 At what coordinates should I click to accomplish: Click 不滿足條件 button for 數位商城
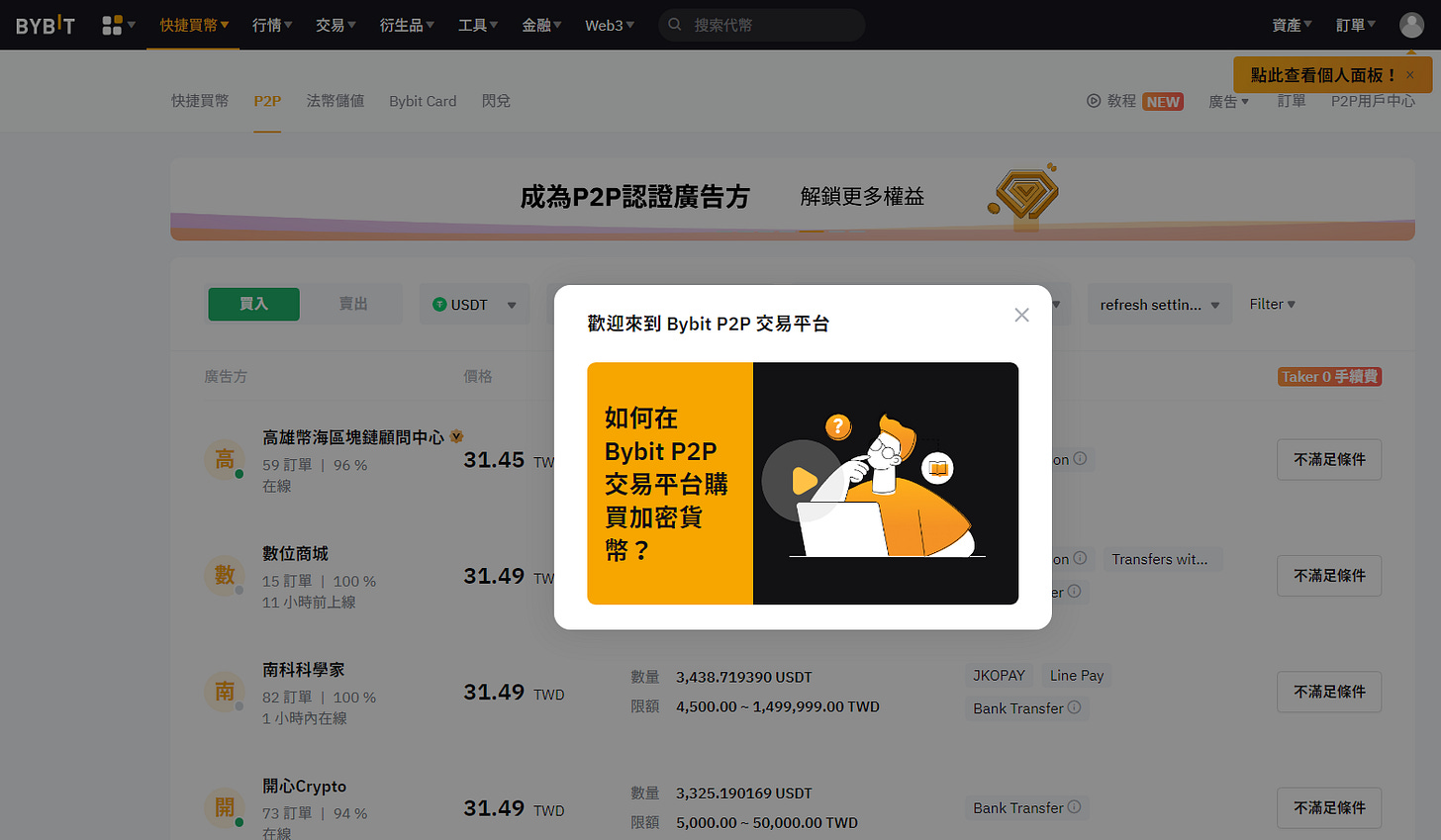1329,576
